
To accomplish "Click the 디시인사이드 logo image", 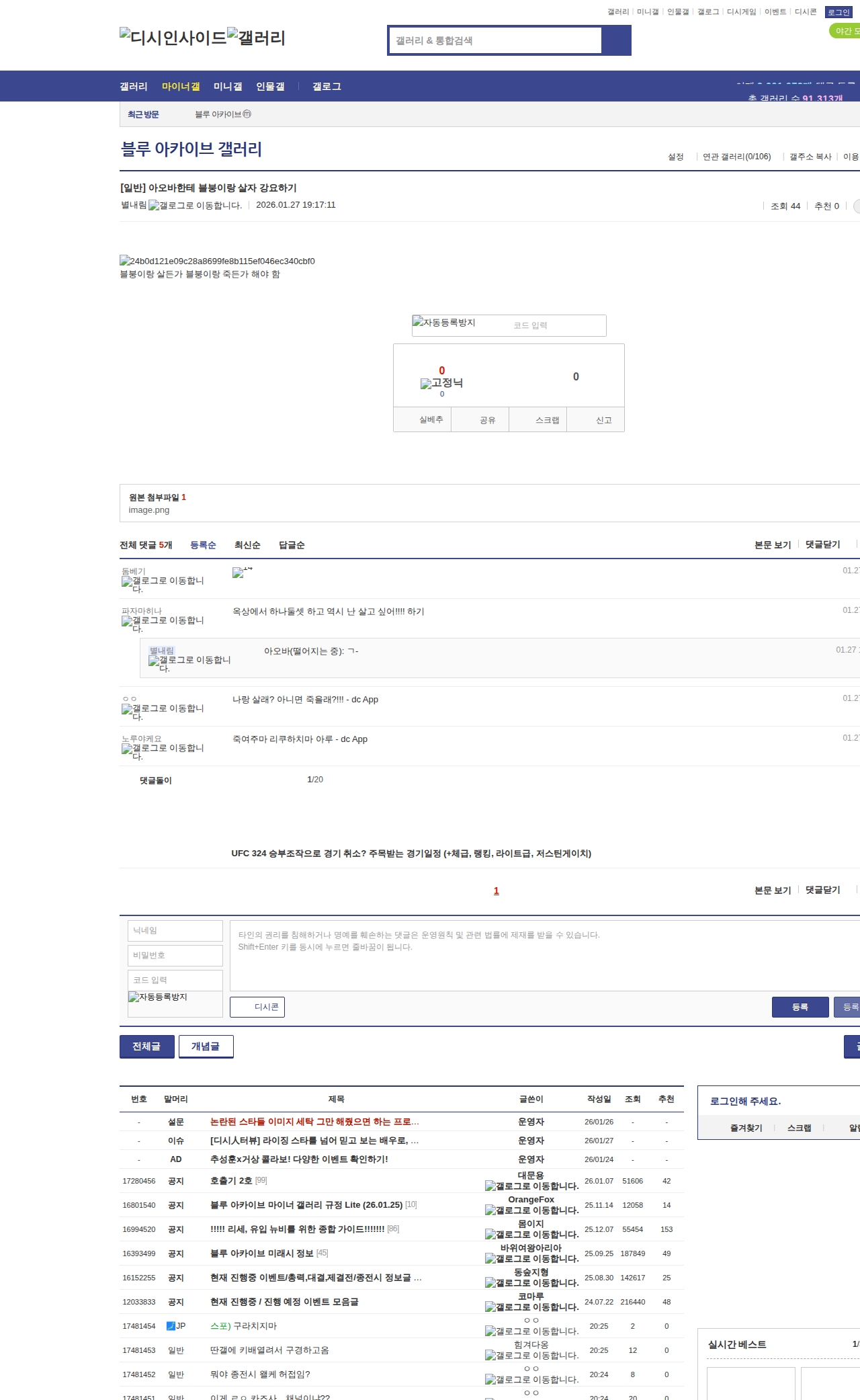I will [x=173, y=38].
